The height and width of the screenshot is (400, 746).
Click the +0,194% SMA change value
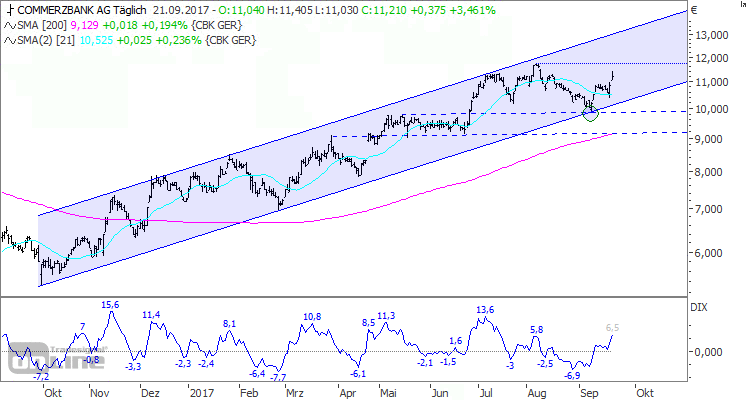164,25
